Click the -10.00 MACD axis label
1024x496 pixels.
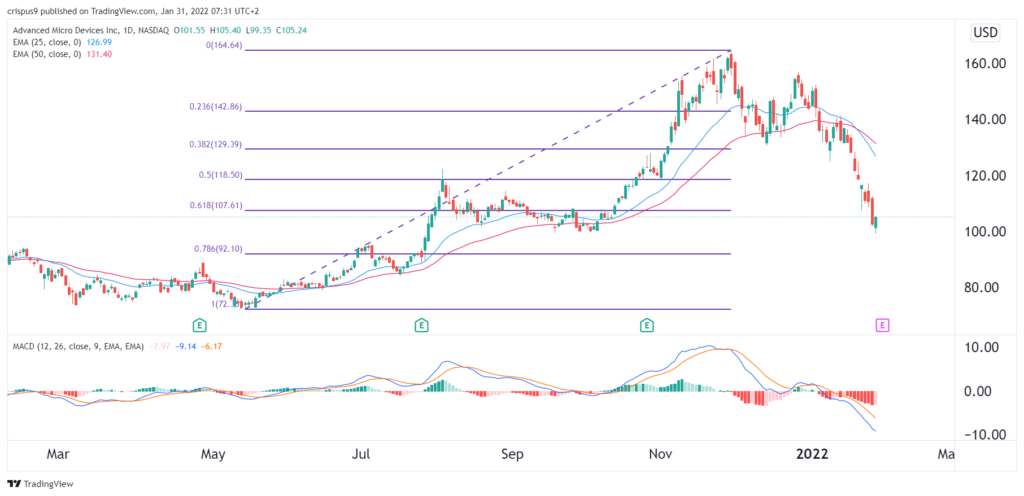(987, 435)
